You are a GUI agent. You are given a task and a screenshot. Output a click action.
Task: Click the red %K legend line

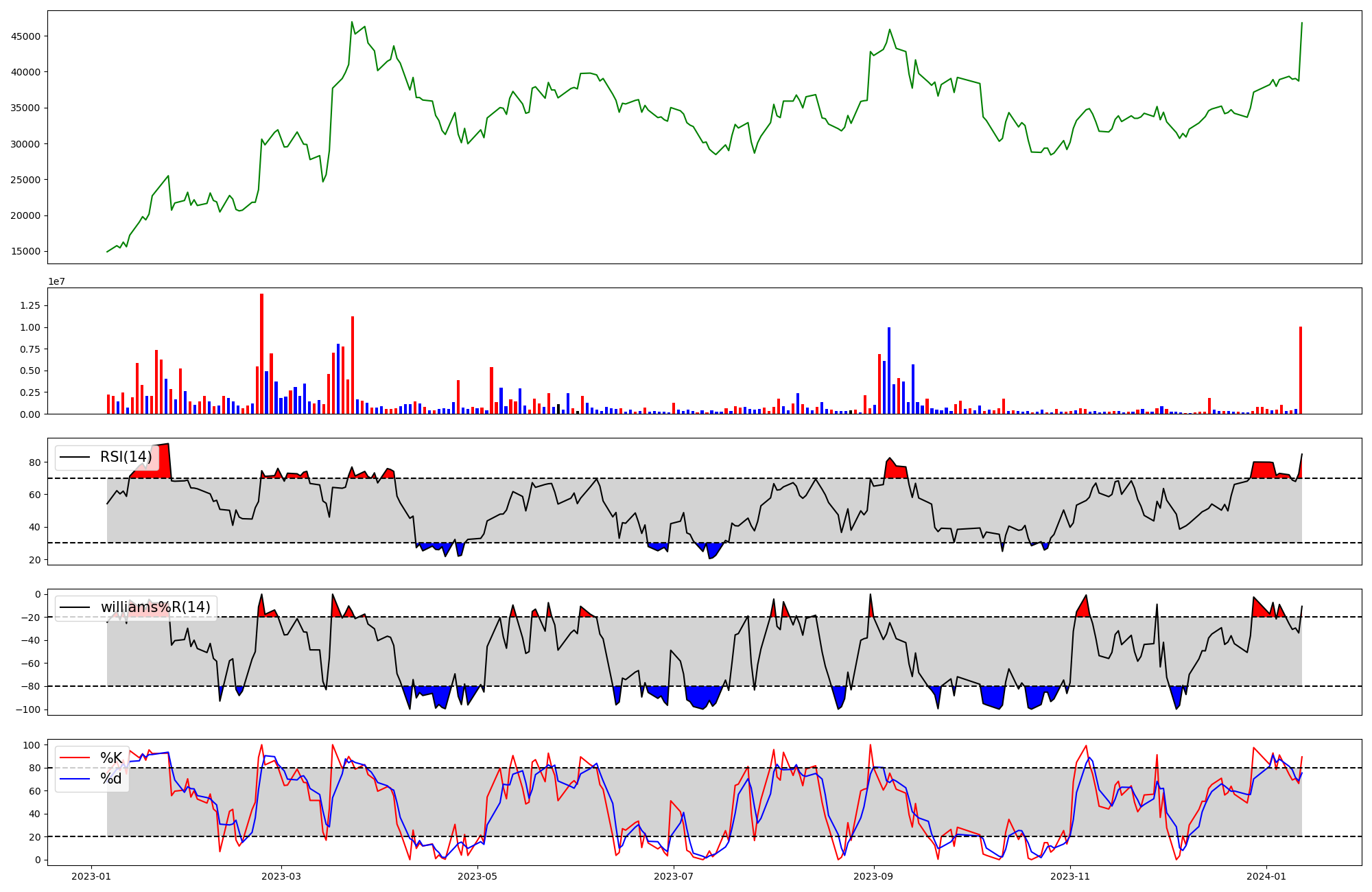[75, 758]
